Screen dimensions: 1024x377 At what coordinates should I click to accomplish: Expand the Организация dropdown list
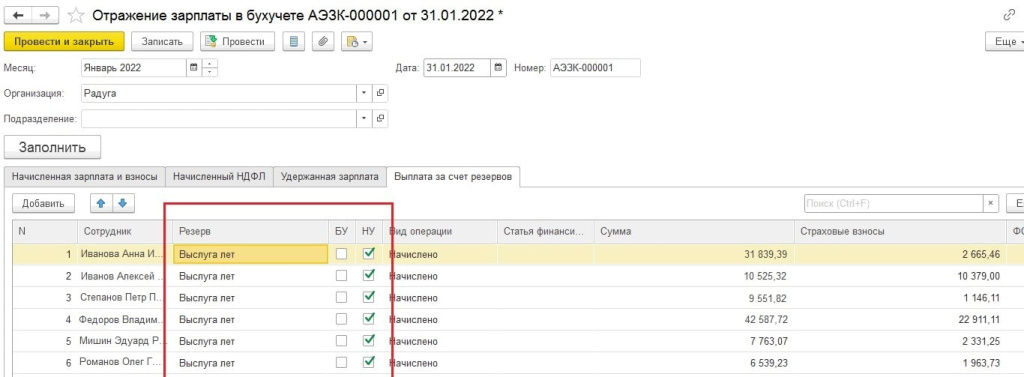(364, 93)
